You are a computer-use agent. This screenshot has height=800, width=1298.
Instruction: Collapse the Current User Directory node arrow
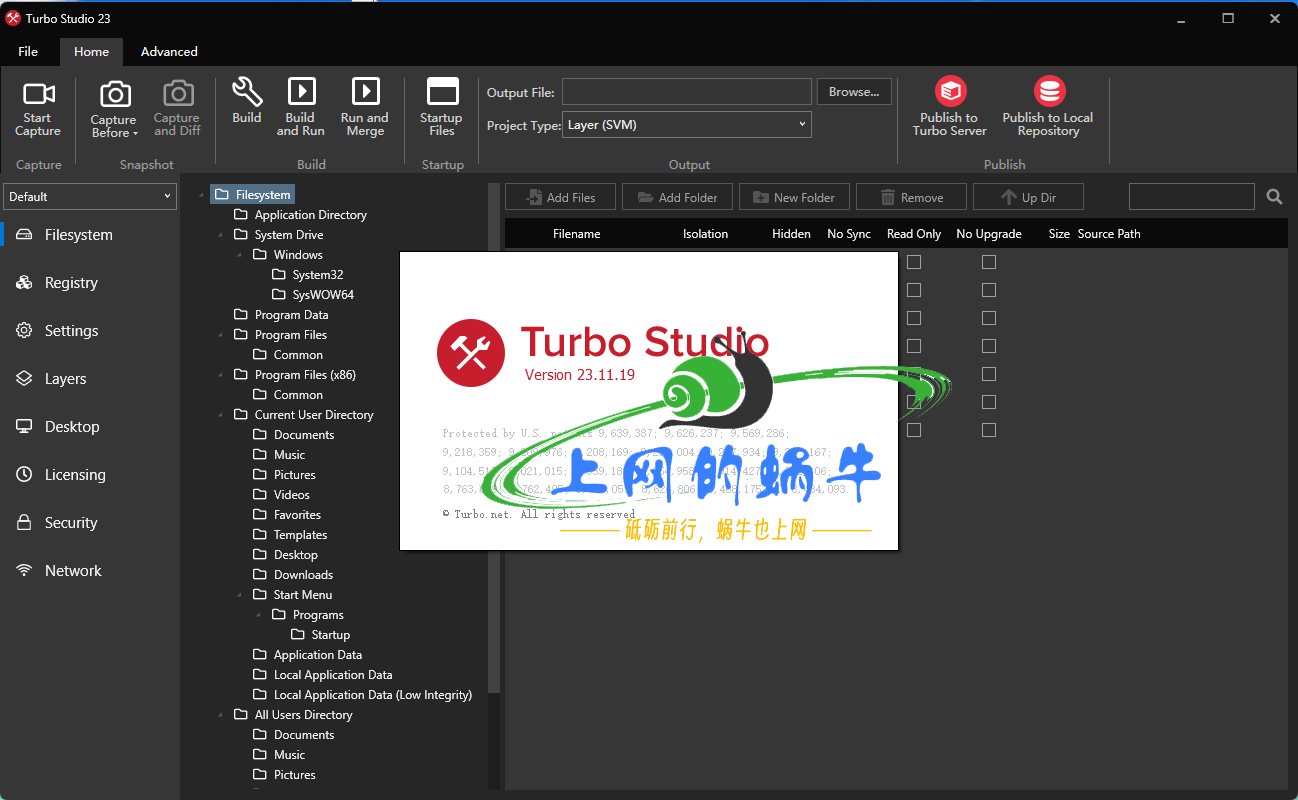coord(221,415)
